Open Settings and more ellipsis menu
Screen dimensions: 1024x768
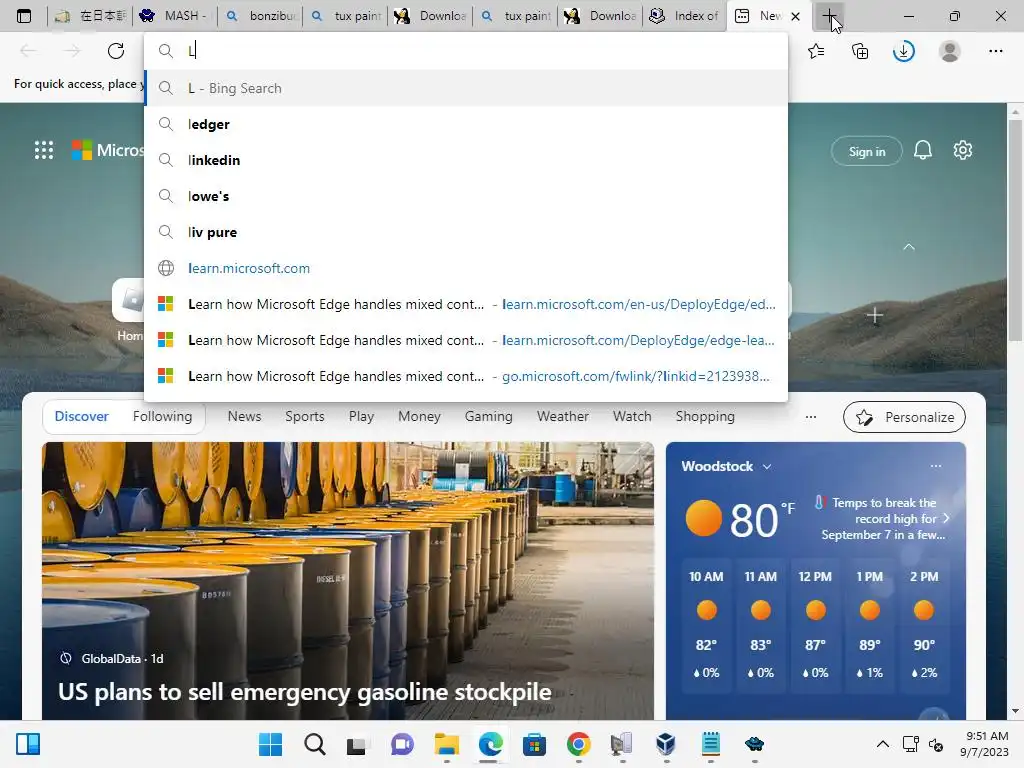995,51
